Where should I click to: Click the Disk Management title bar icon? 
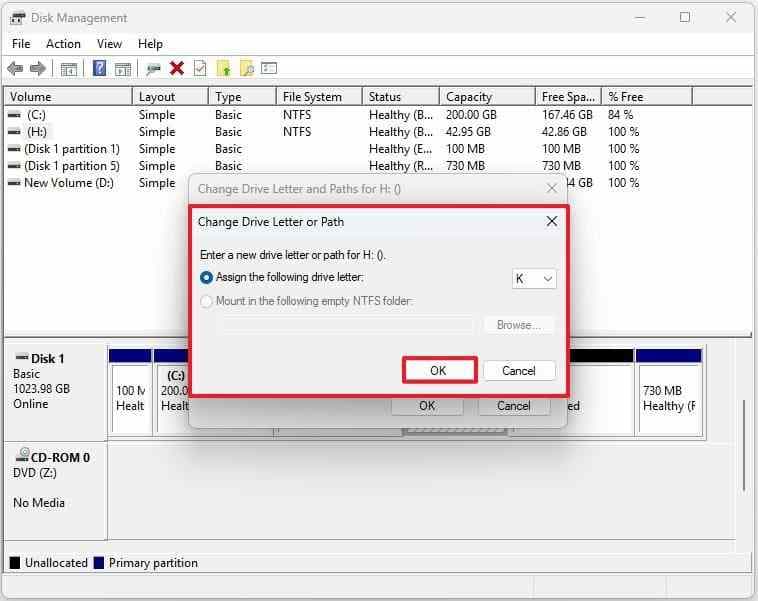point(17,18)
